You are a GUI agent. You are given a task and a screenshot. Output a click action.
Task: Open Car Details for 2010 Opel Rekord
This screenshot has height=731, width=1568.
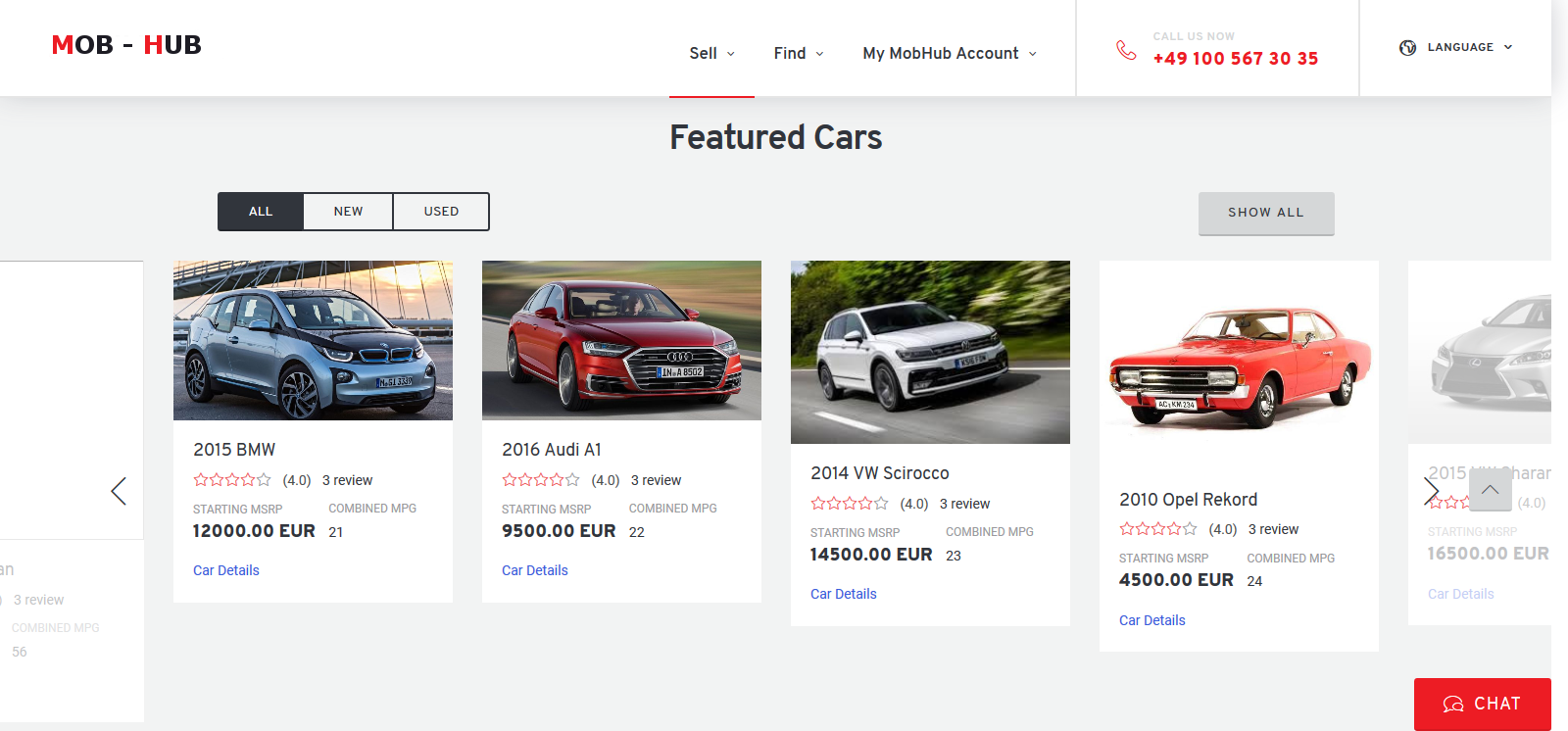tap(1151, 620)
